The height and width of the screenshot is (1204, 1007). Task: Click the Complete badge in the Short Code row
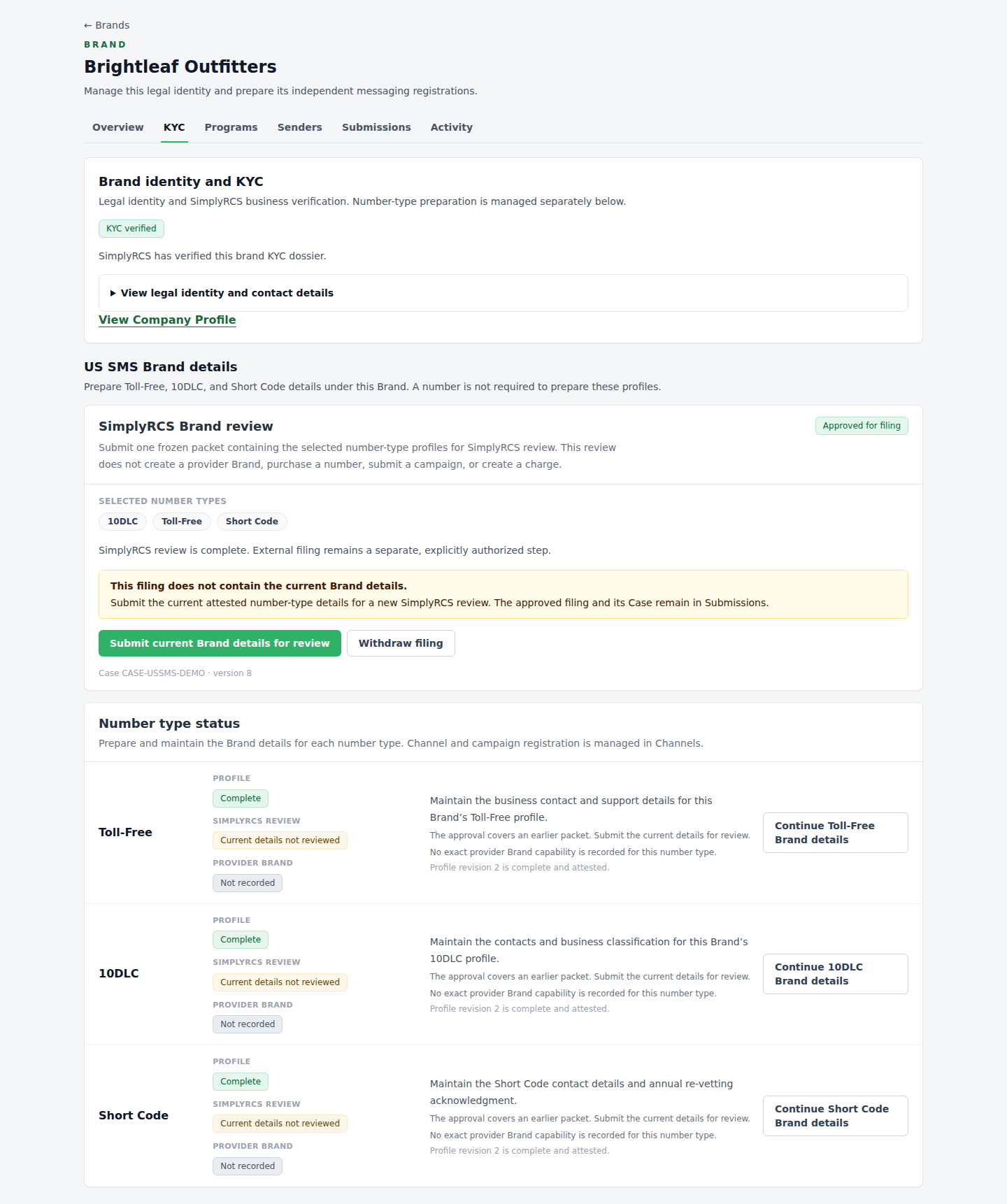click(x=241, y=1082)
